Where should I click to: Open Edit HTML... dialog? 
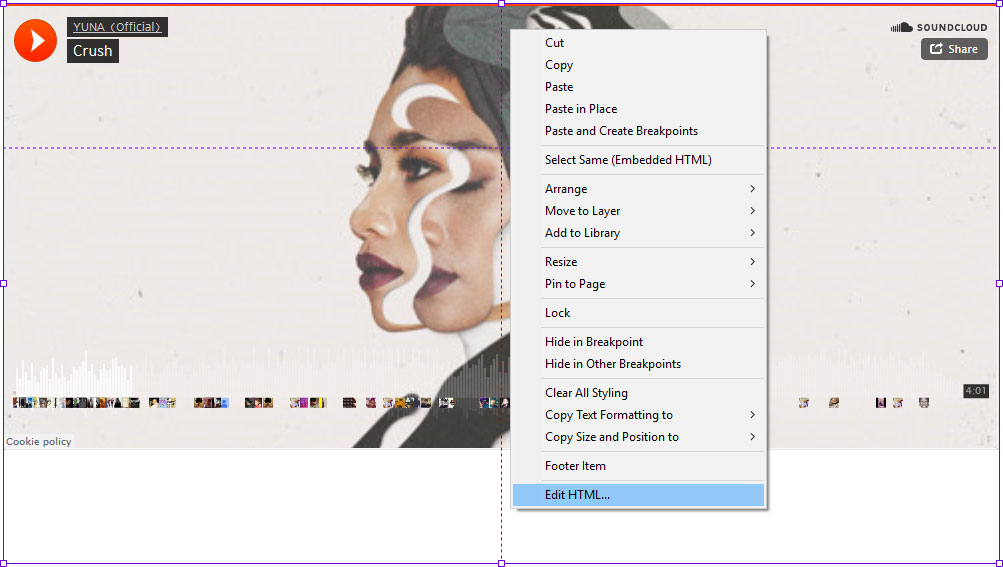(638, 495)
